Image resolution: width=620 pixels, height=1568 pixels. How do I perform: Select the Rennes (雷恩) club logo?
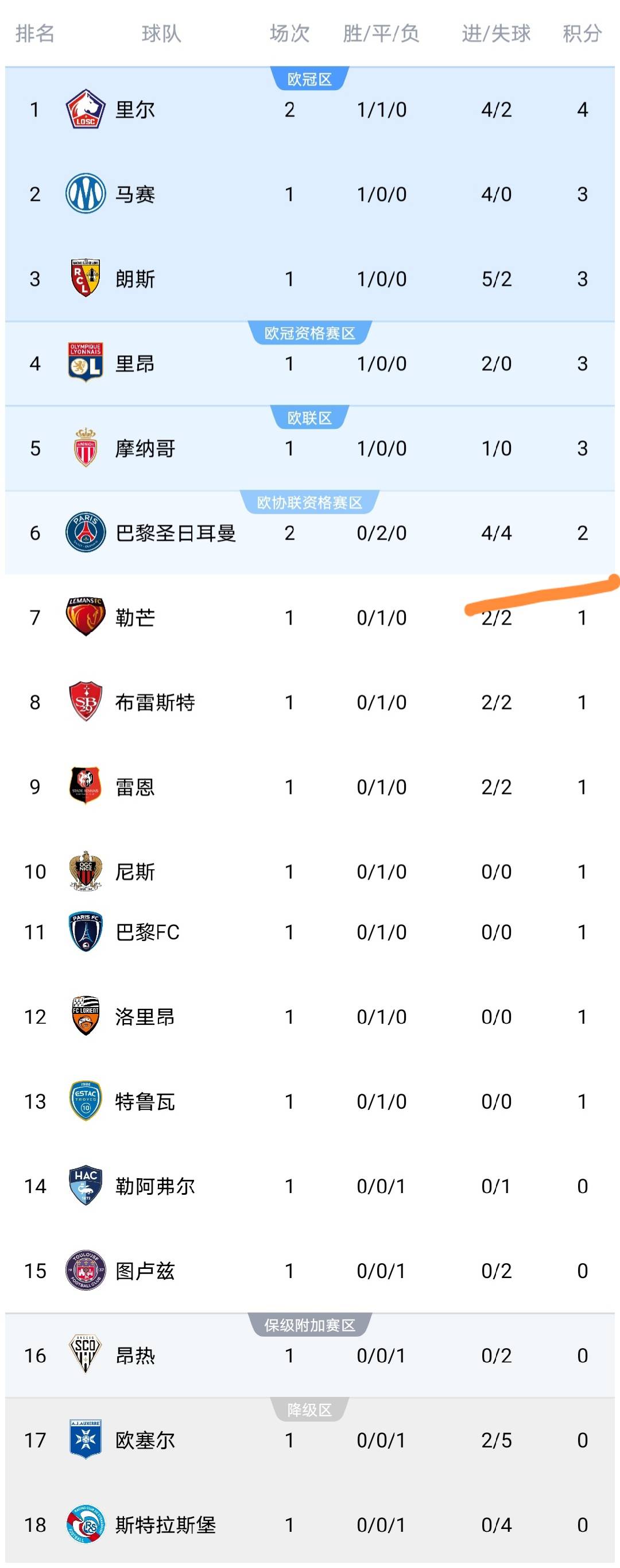click(85, 787)
